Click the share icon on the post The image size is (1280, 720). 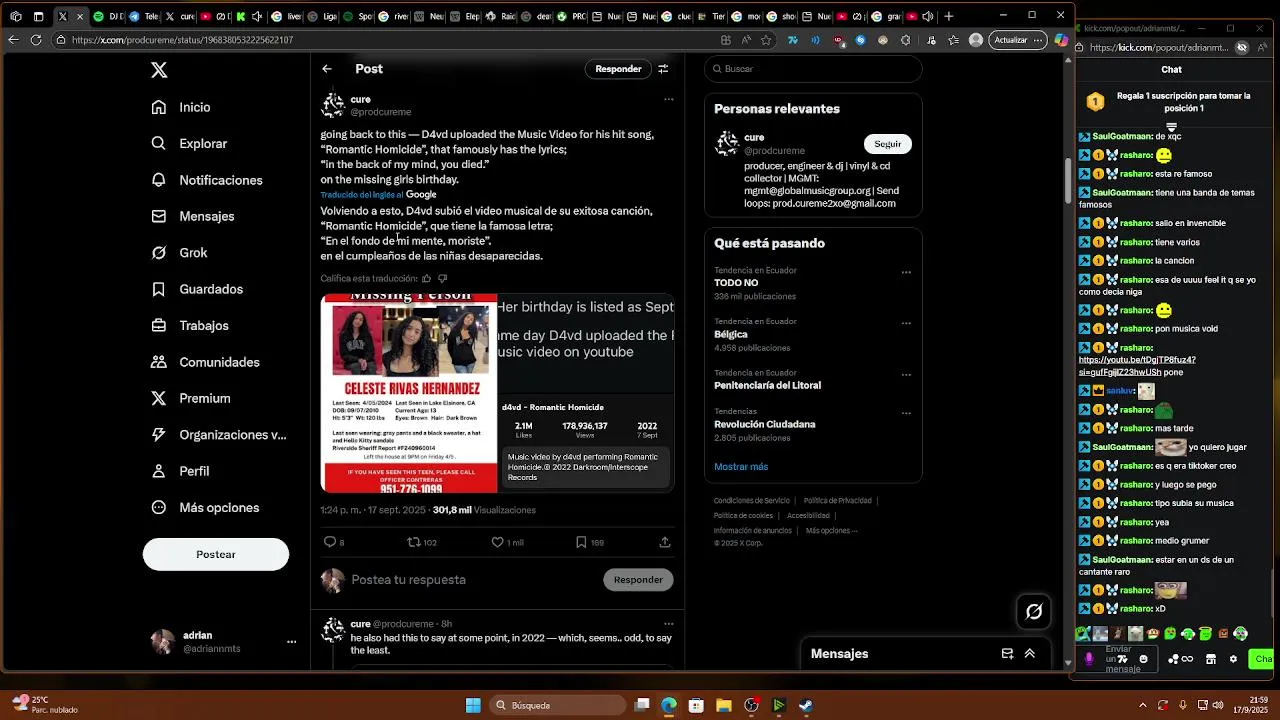(x=665, y=542)
